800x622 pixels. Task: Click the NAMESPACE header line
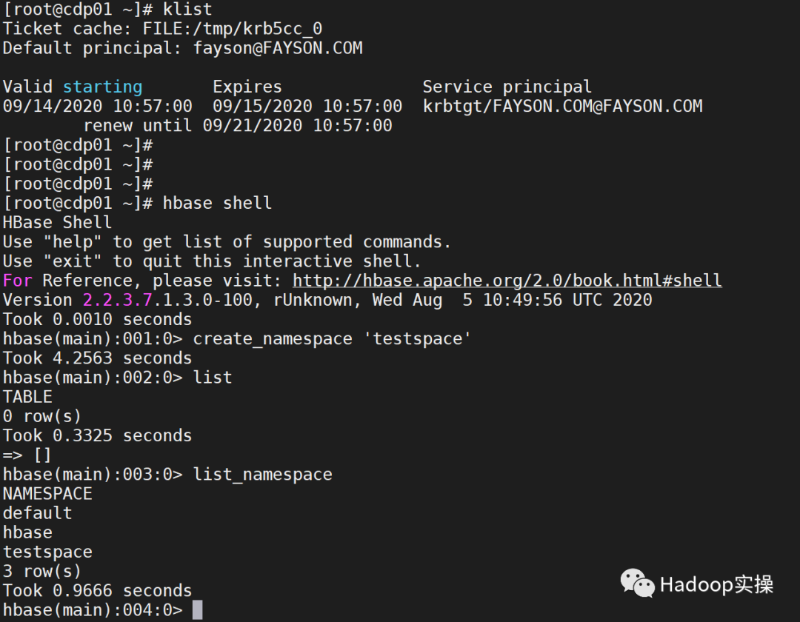point(47,494)
